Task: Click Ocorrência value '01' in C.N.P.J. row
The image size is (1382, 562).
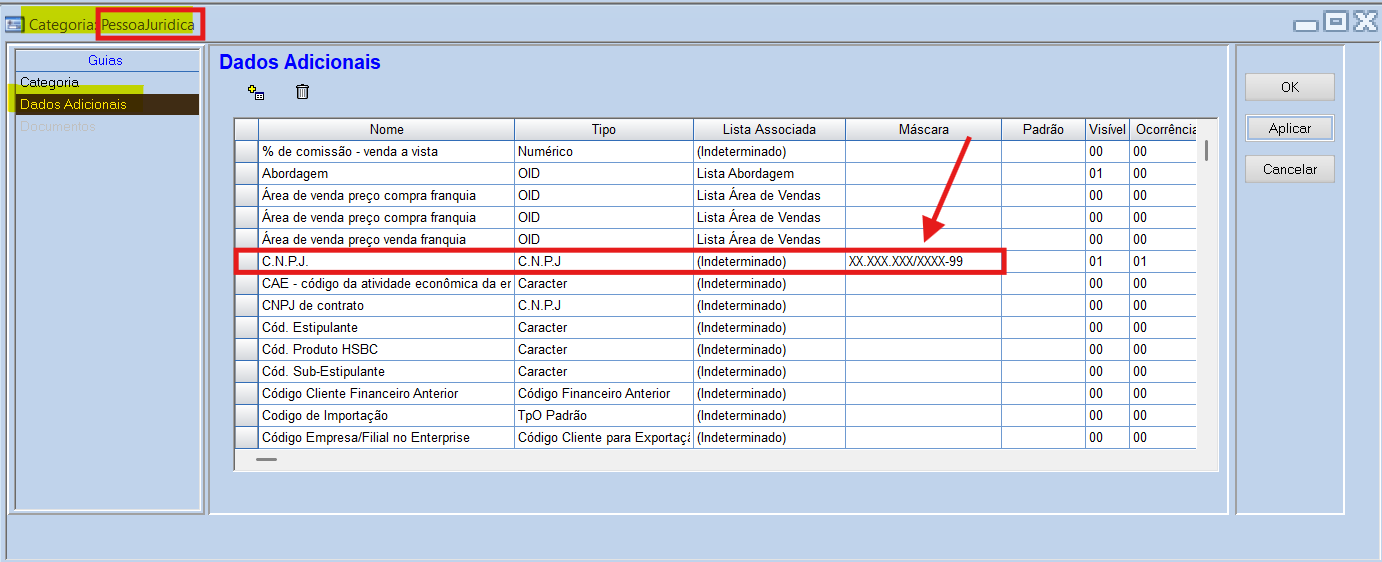Action: tap(1163, 261)
